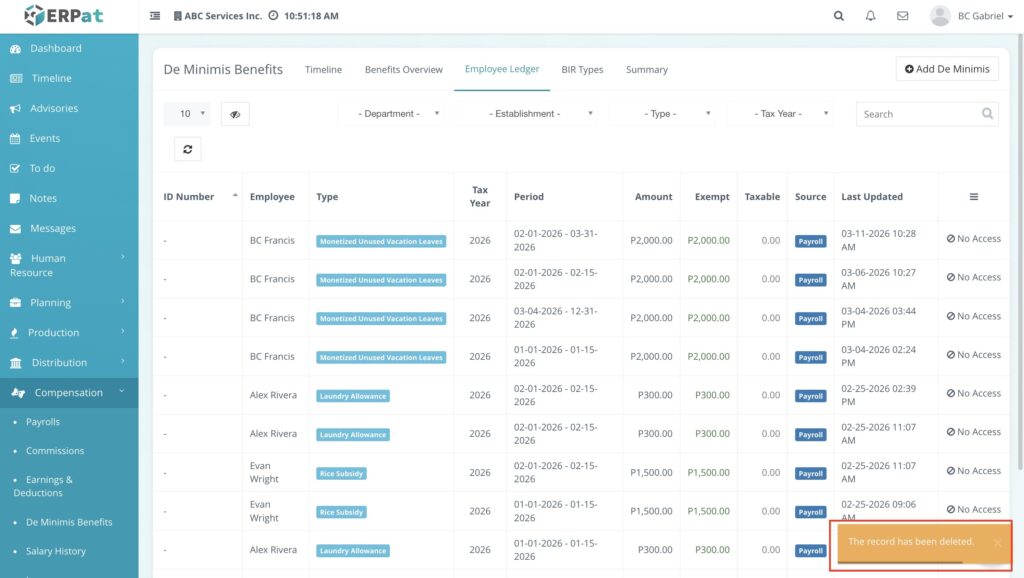Dismiss the record deleted notification
Viewport: 1024px width, 578px height.
(997, 543)
